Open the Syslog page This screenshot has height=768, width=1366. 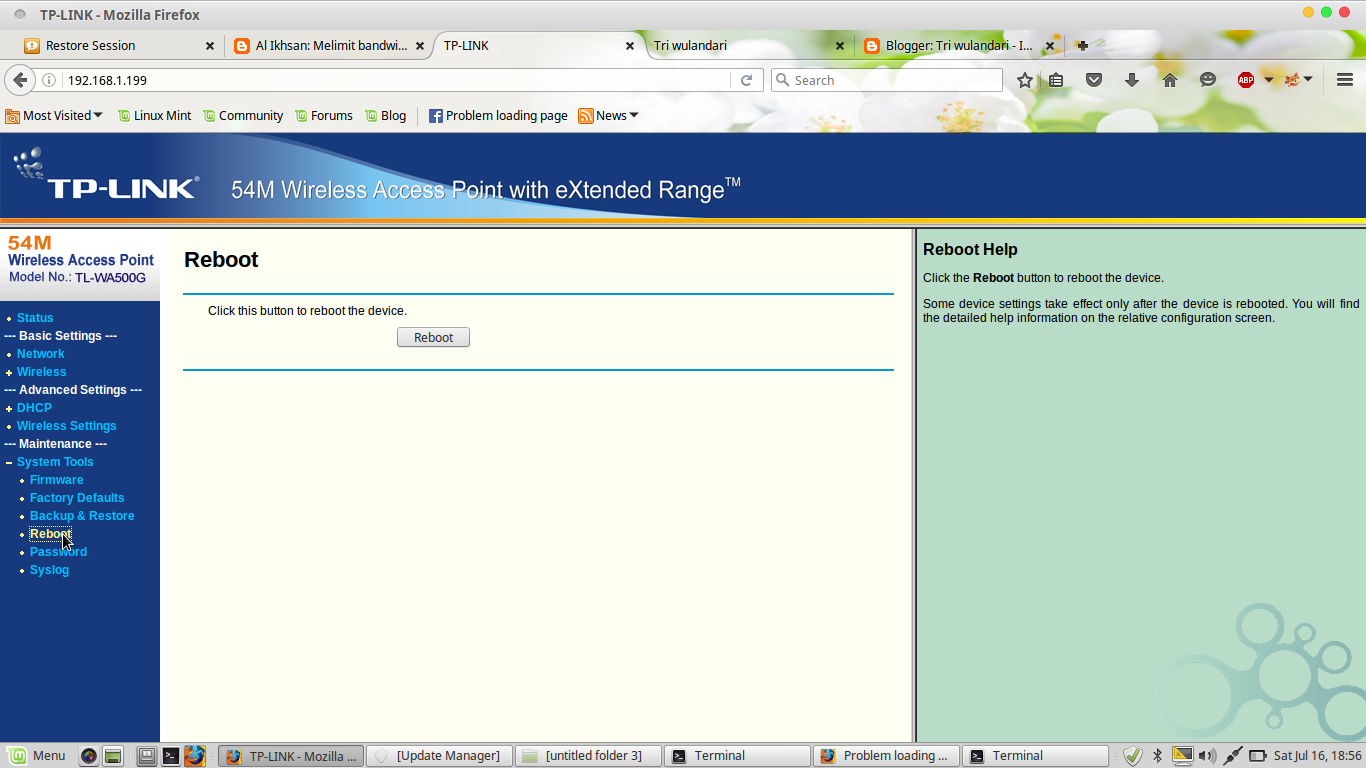coord(49,570)
